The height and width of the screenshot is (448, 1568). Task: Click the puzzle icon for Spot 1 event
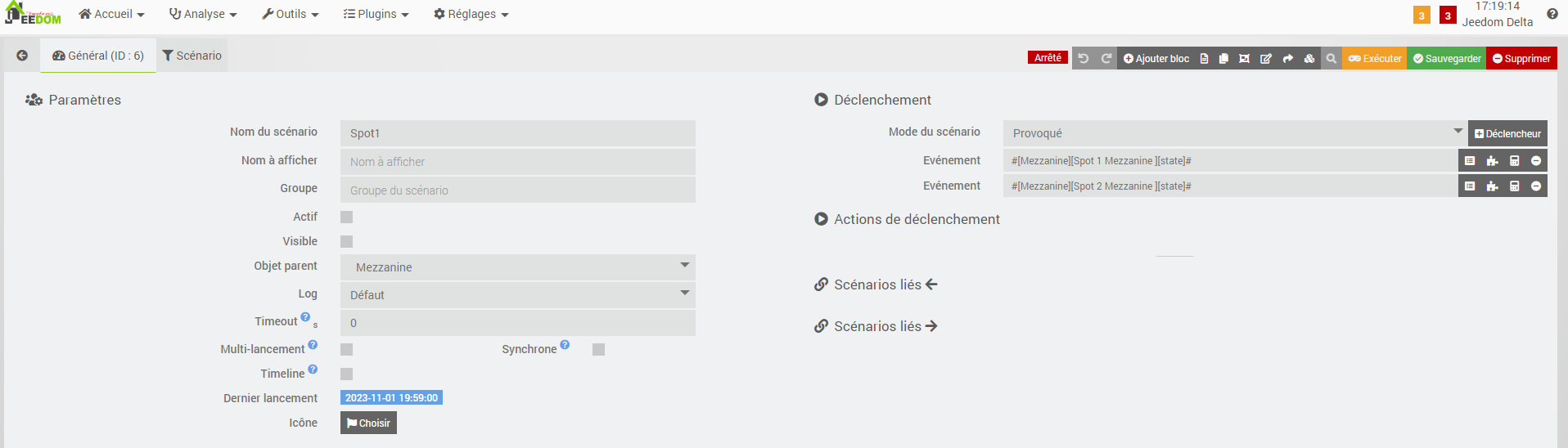pyautogui.click(x=1492, y=161)
